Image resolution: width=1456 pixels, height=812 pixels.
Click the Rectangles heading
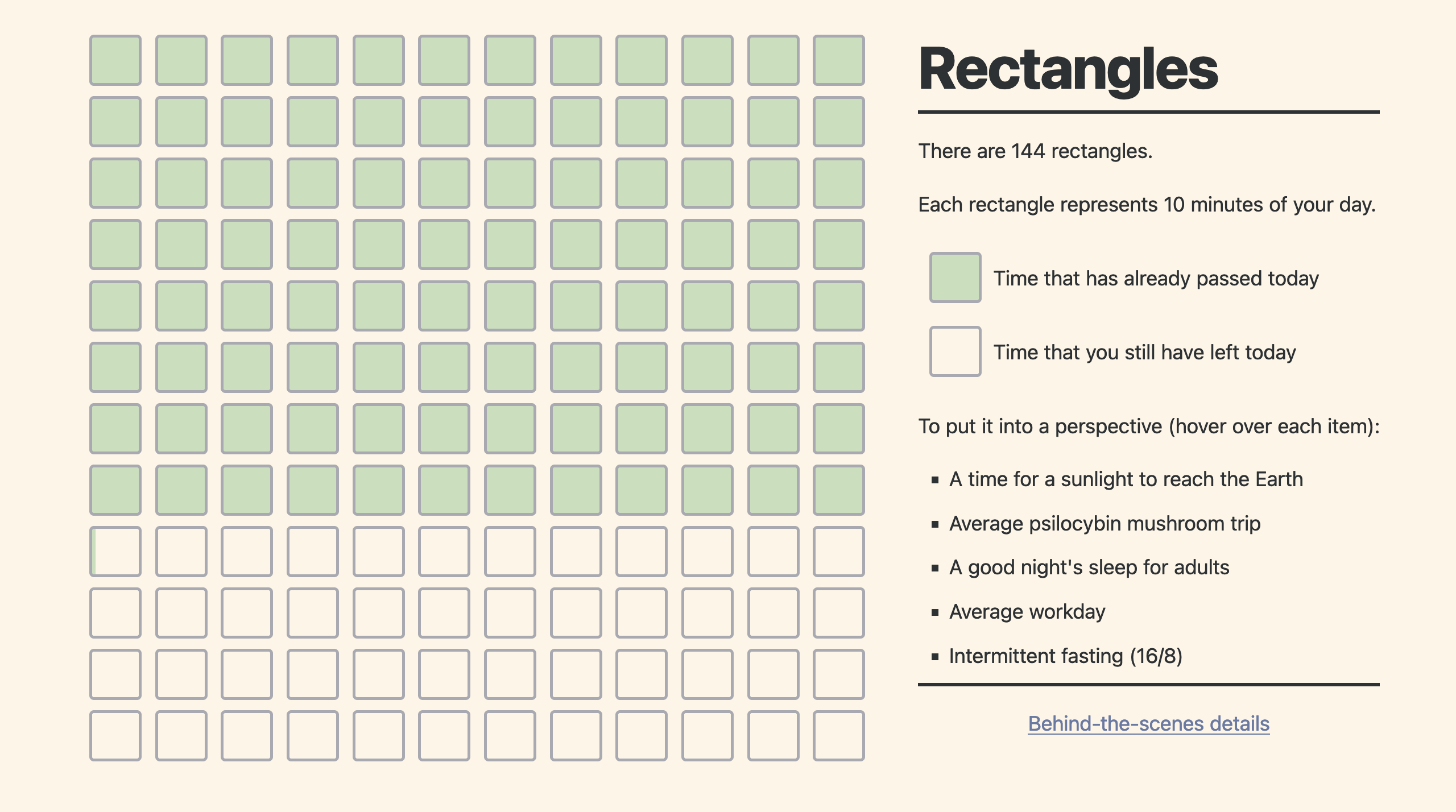click(1069, 68)
